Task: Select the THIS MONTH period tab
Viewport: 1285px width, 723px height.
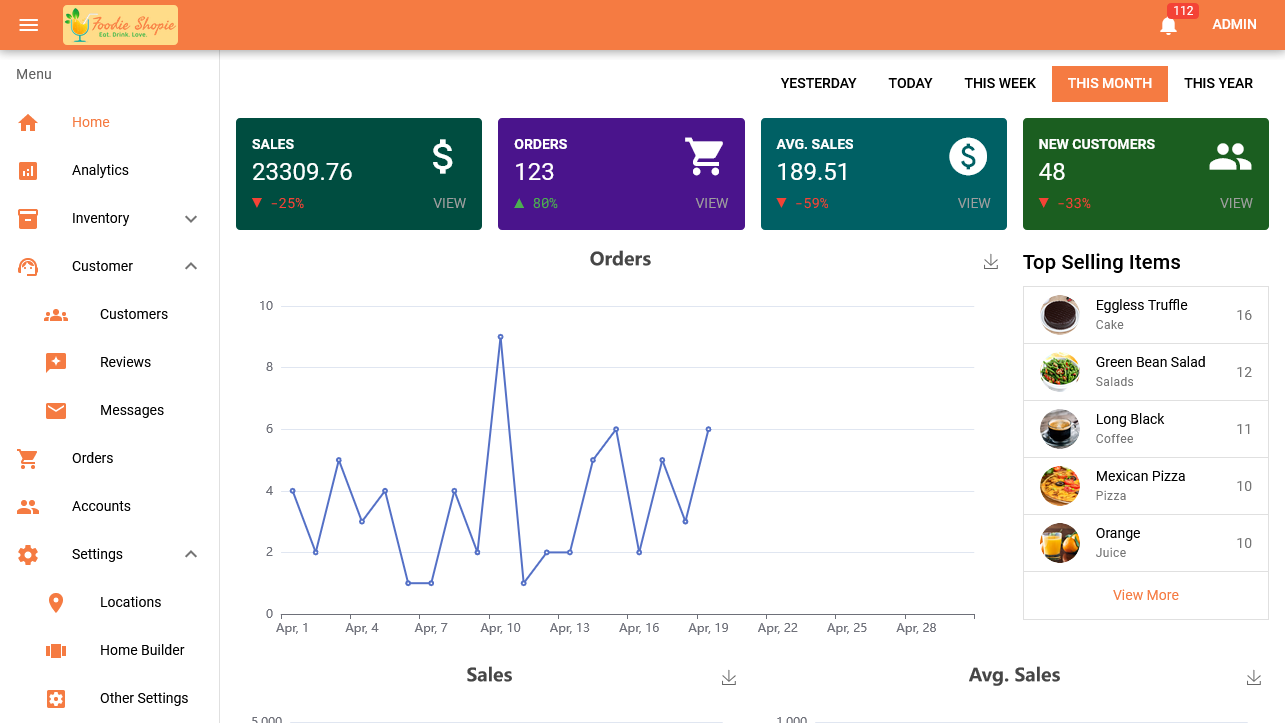Action: (x=1110, y=83)
